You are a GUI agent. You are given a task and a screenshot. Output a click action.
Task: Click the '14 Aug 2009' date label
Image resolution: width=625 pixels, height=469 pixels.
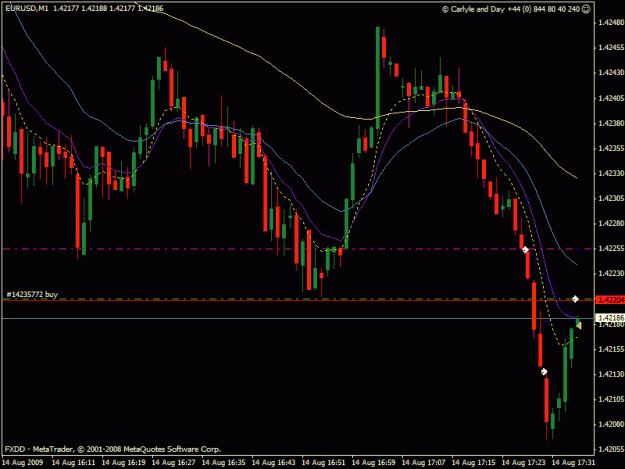click(22, 463)
